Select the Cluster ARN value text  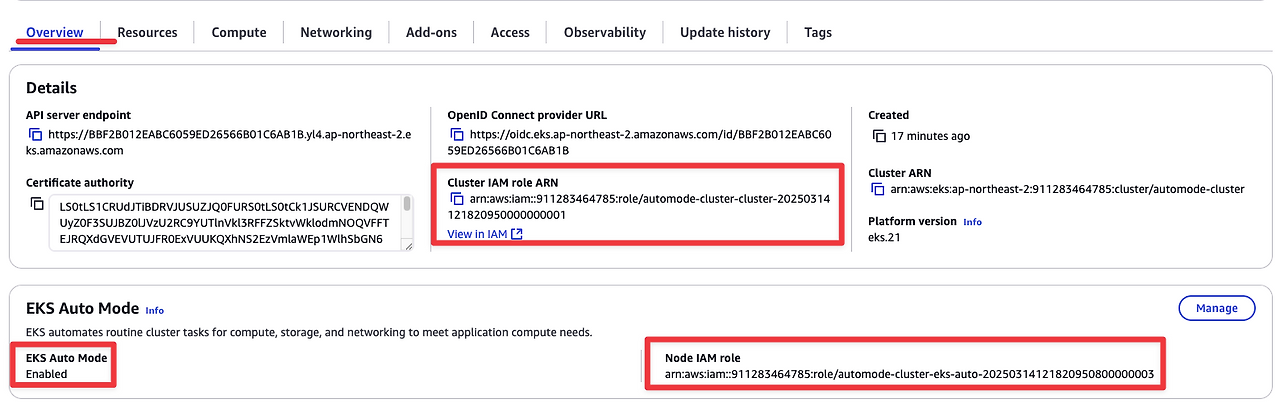pyautogui.click(x=1067, y=189)
